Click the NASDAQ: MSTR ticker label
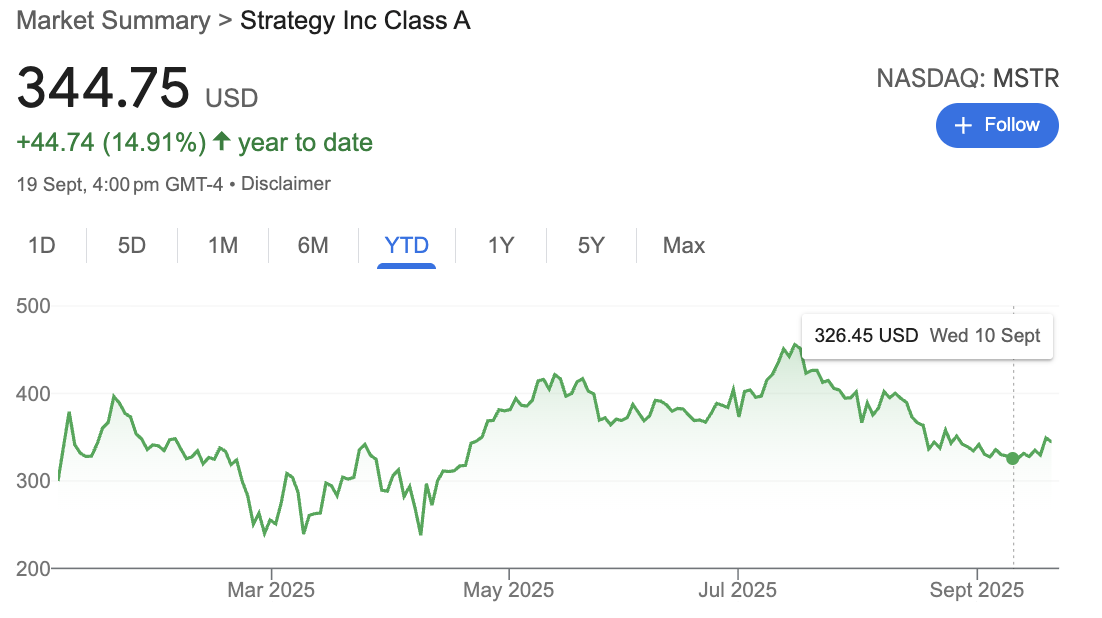This screenshot has width=1102, height=618. pos(967,78)
